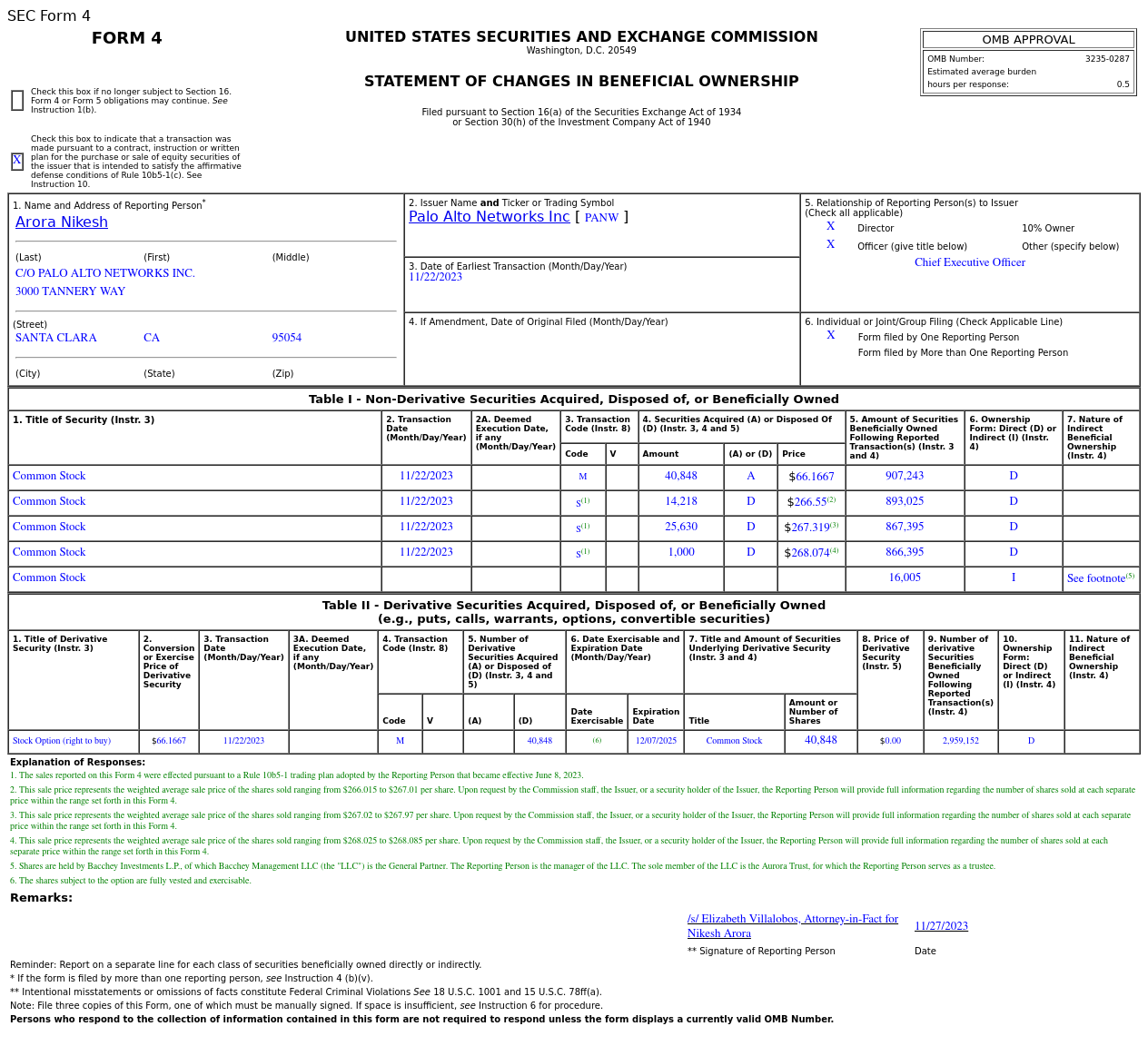Click the earliest transaction date 11/22/2023
Screen dimensions: 1148x1046
click(435, 277)
